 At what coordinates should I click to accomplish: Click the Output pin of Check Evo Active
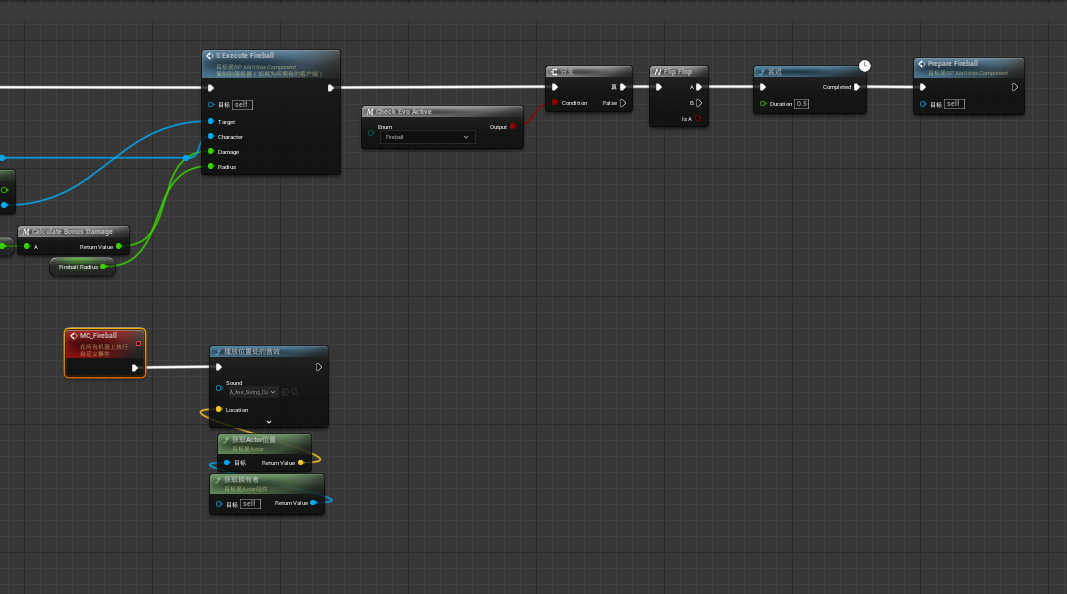pos(513,127)
